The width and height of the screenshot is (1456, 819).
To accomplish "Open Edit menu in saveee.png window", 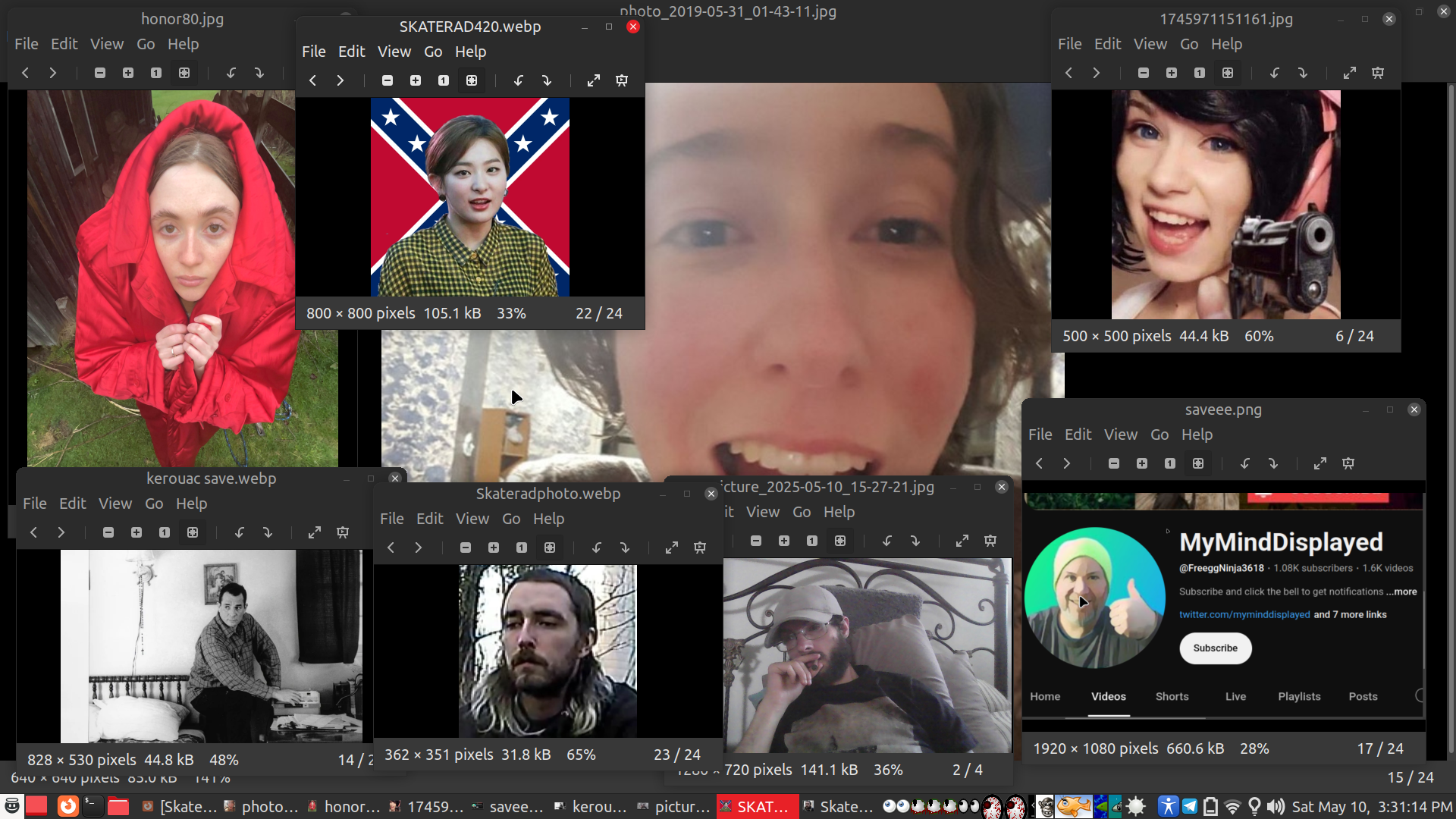I will click(x=1078, y=435).
